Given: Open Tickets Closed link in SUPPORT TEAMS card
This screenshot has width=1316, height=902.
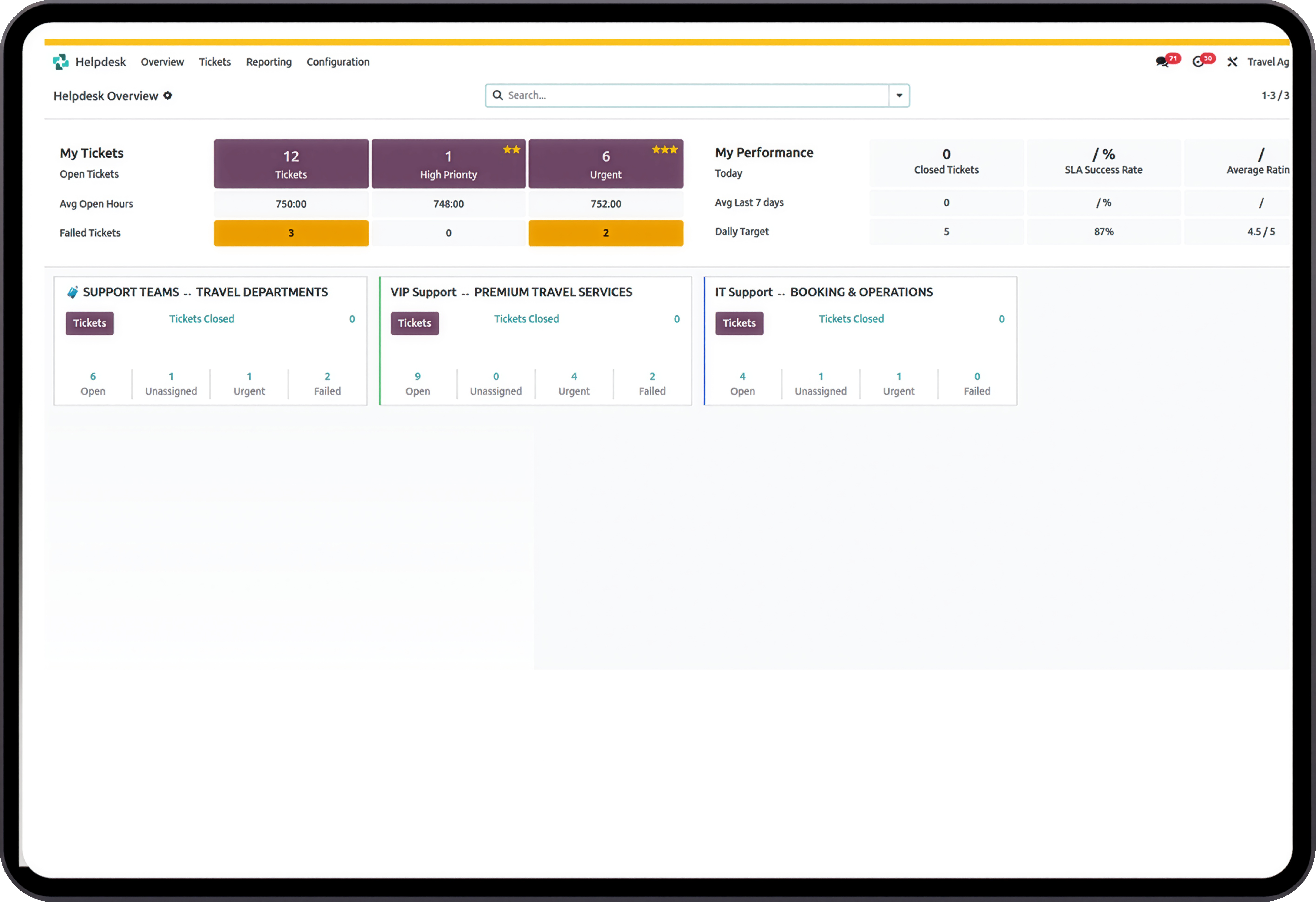Looking at the screenshot, I should click(202, 319).
